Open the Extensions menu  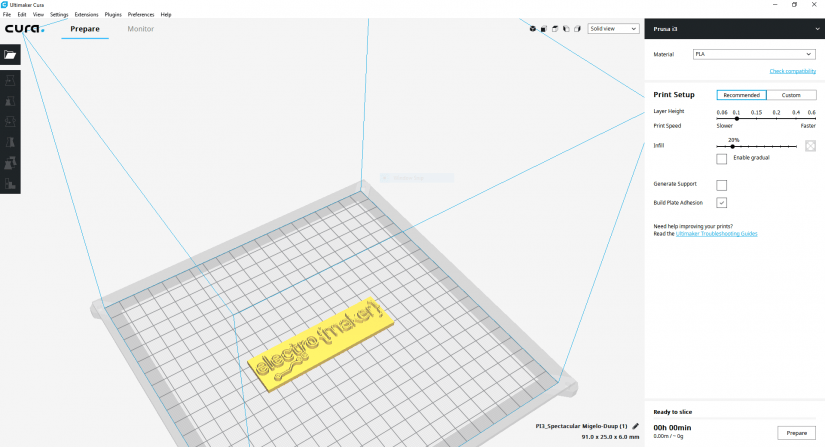click(x=86, y=15)
